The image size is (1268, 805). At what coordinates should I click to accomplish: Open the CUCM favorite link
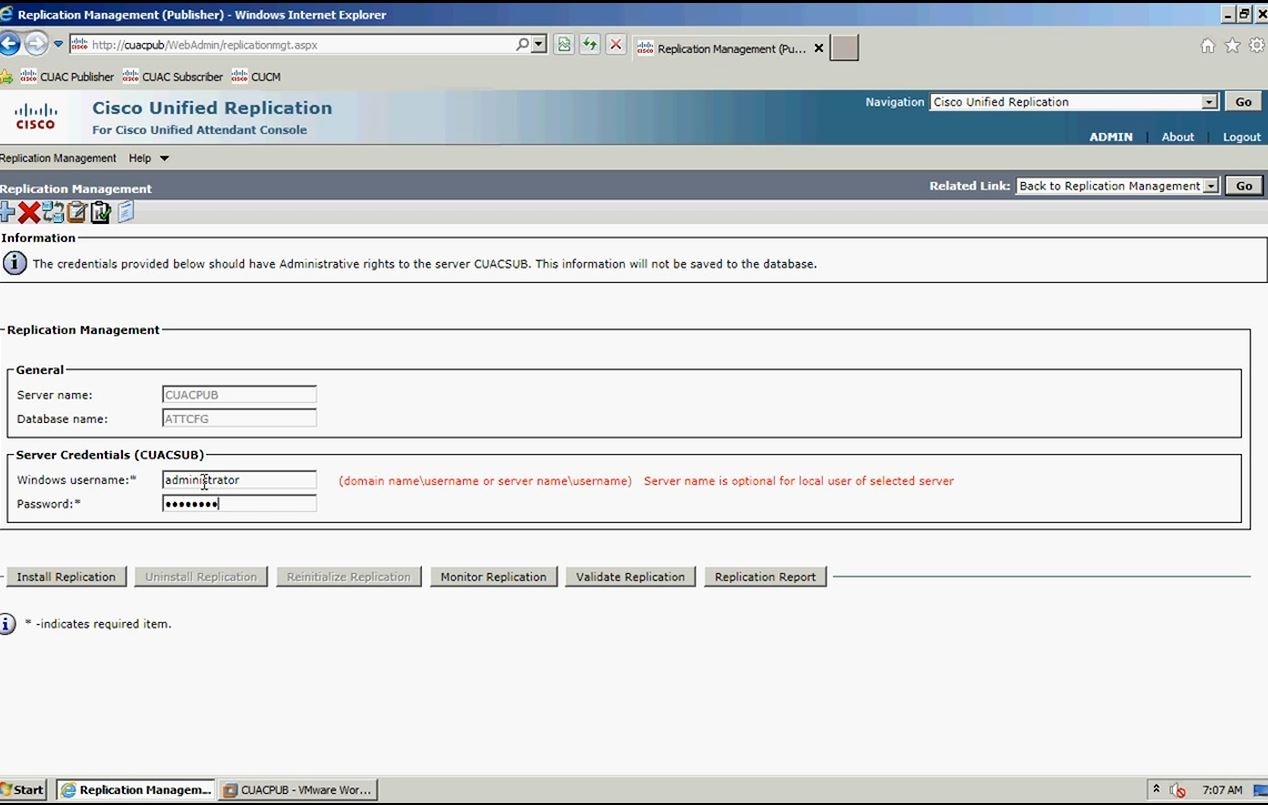[256, 77]
